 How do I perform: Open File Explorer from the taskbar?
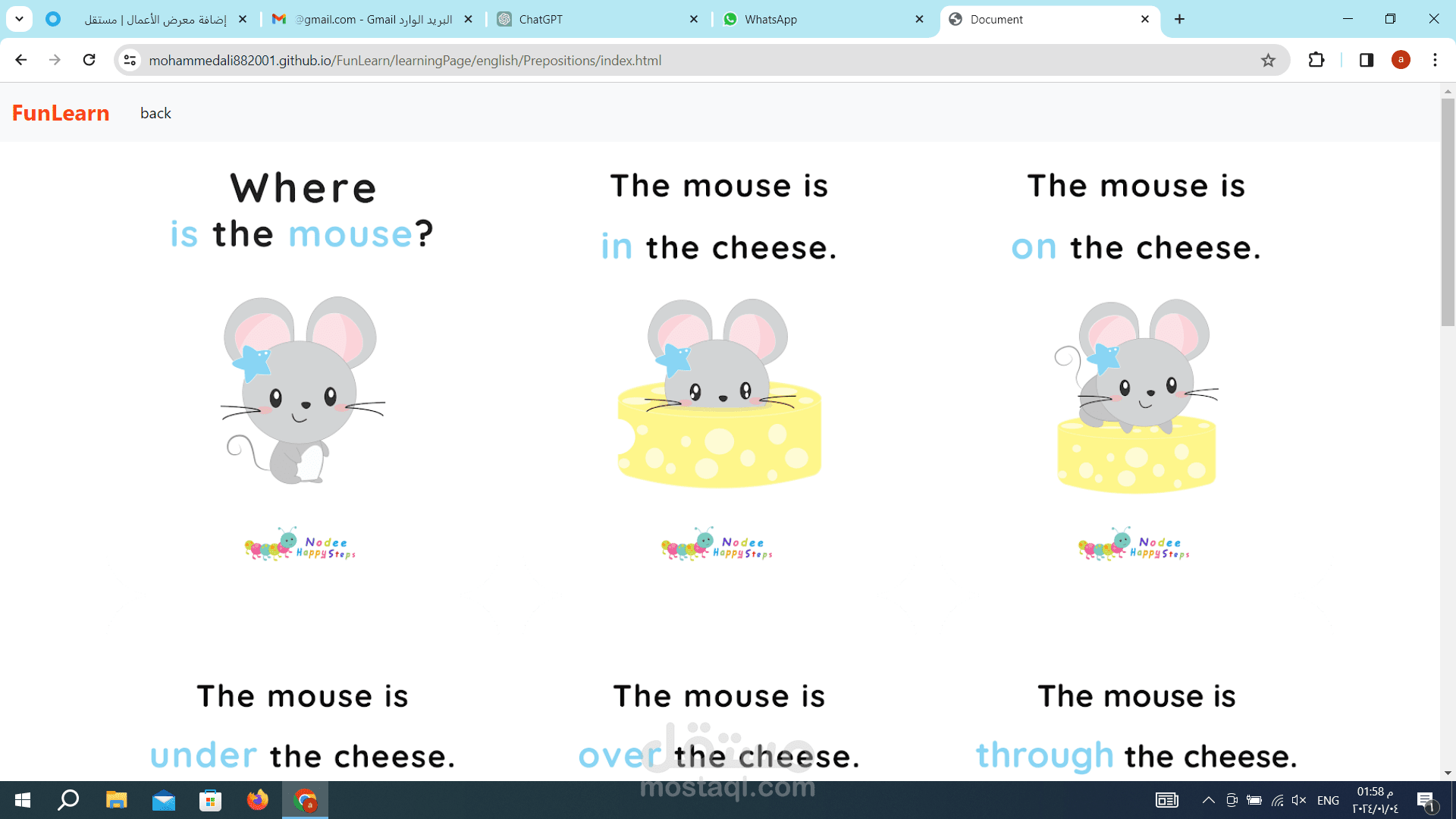coord(116,800)
